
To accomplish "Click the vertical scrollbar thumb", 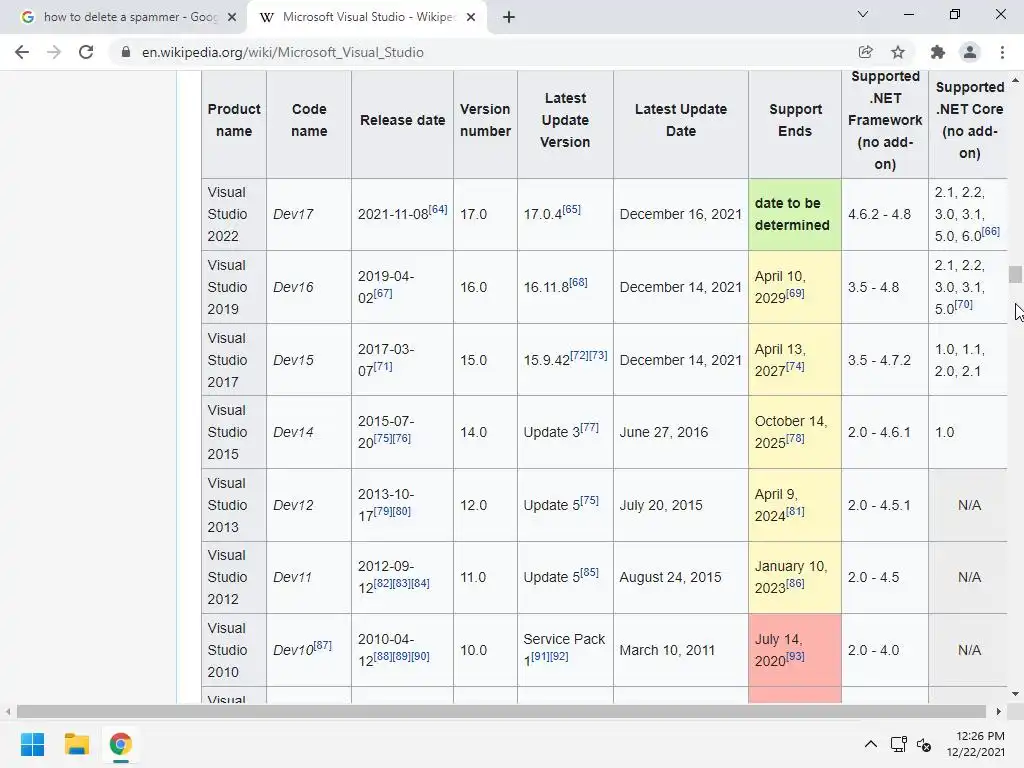I will coord(1015,274).
